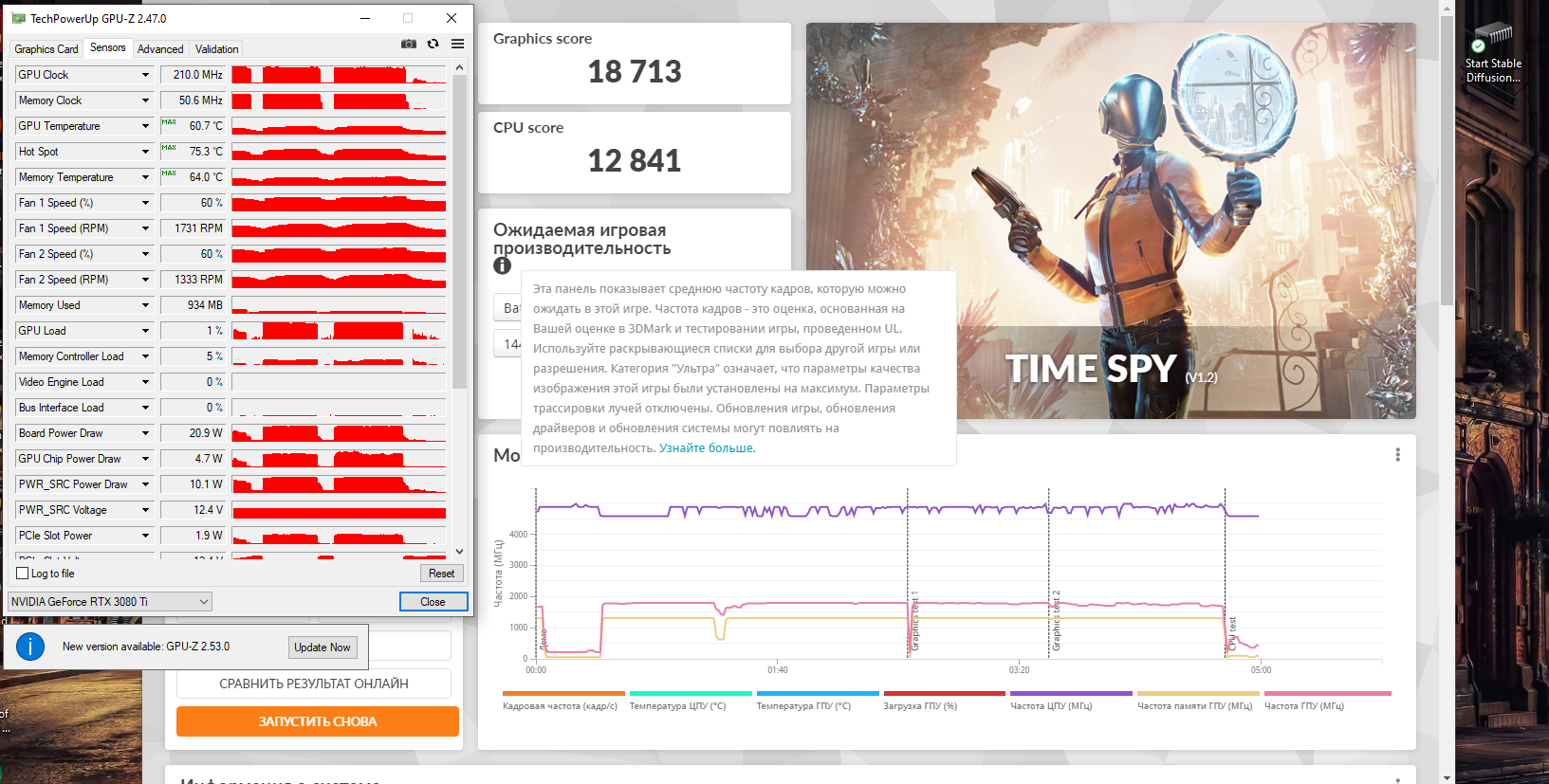Click the Memory Used value '934 MB'
Image resolution: width=1549 pixels, height=784 pixels.
[193, 305]
